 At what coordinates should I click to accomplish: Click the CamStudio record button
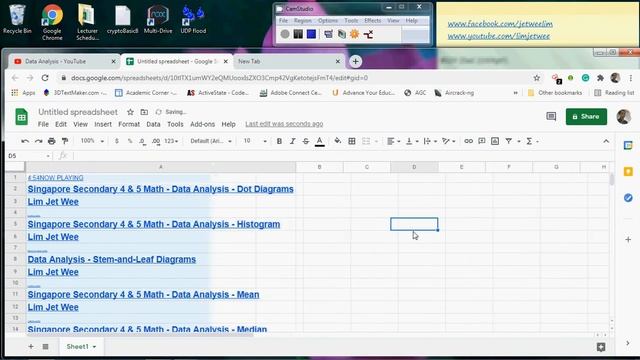click(285, 34)
